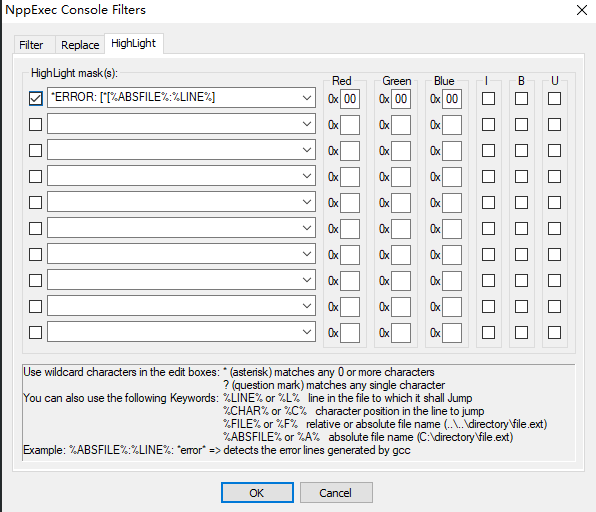Expand the ninth mask combo box arrow
Image resolution: width=596 pixels, height=512 pixels.
(x=307, y=306)
